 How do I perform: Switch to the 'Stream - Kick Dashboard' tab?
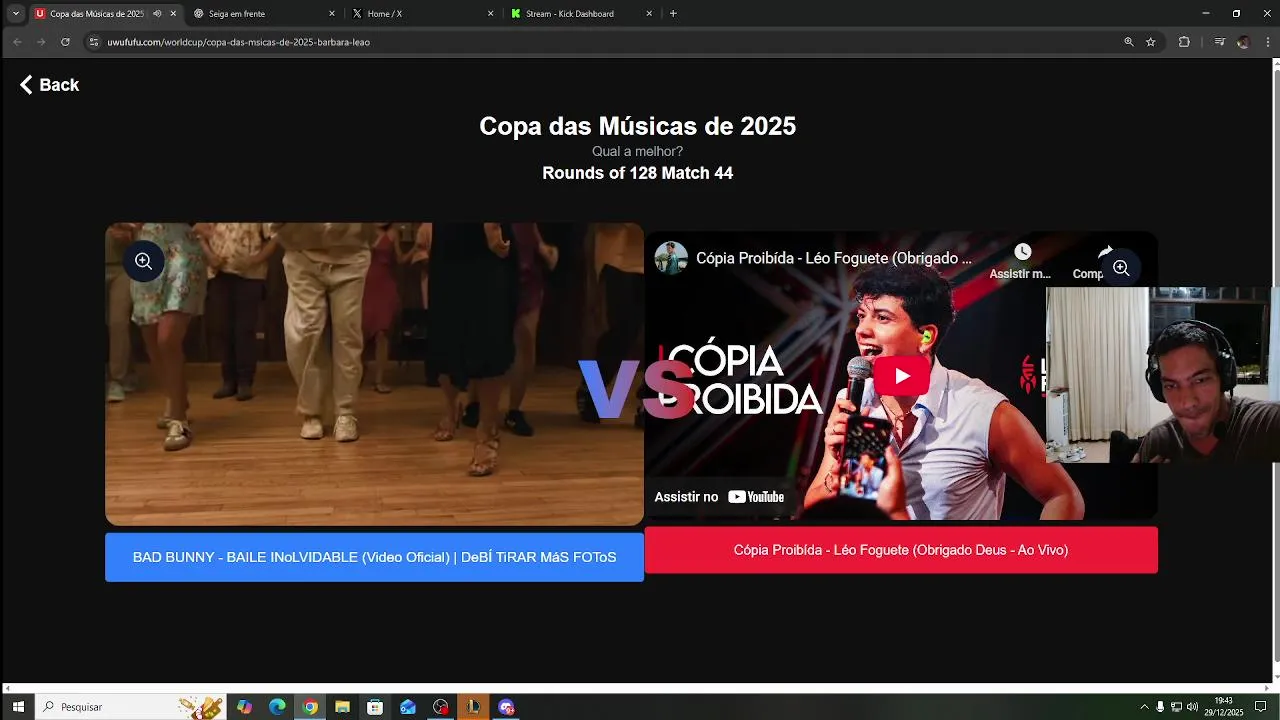coord(581,14)
